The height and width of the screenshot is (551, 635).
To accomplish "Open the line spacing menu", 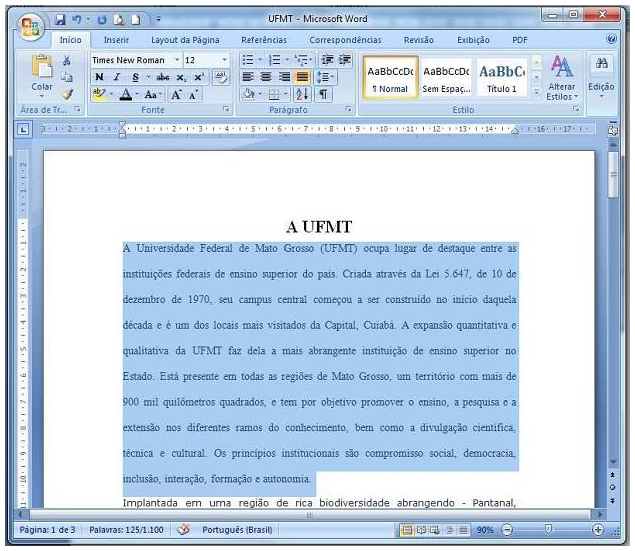I will [x=326, y=77].
